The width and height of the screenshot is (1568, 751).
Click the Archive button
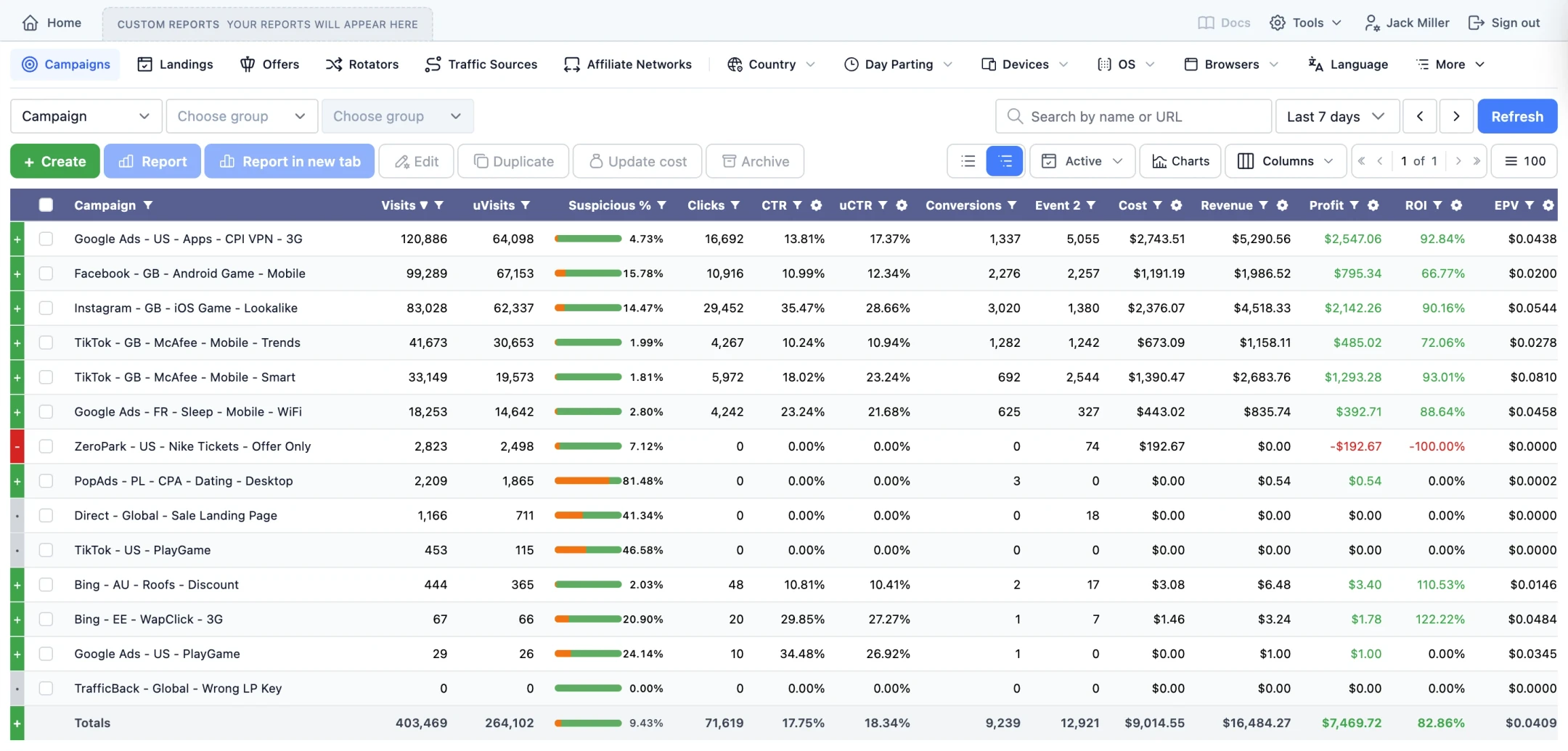coord(755,161)
